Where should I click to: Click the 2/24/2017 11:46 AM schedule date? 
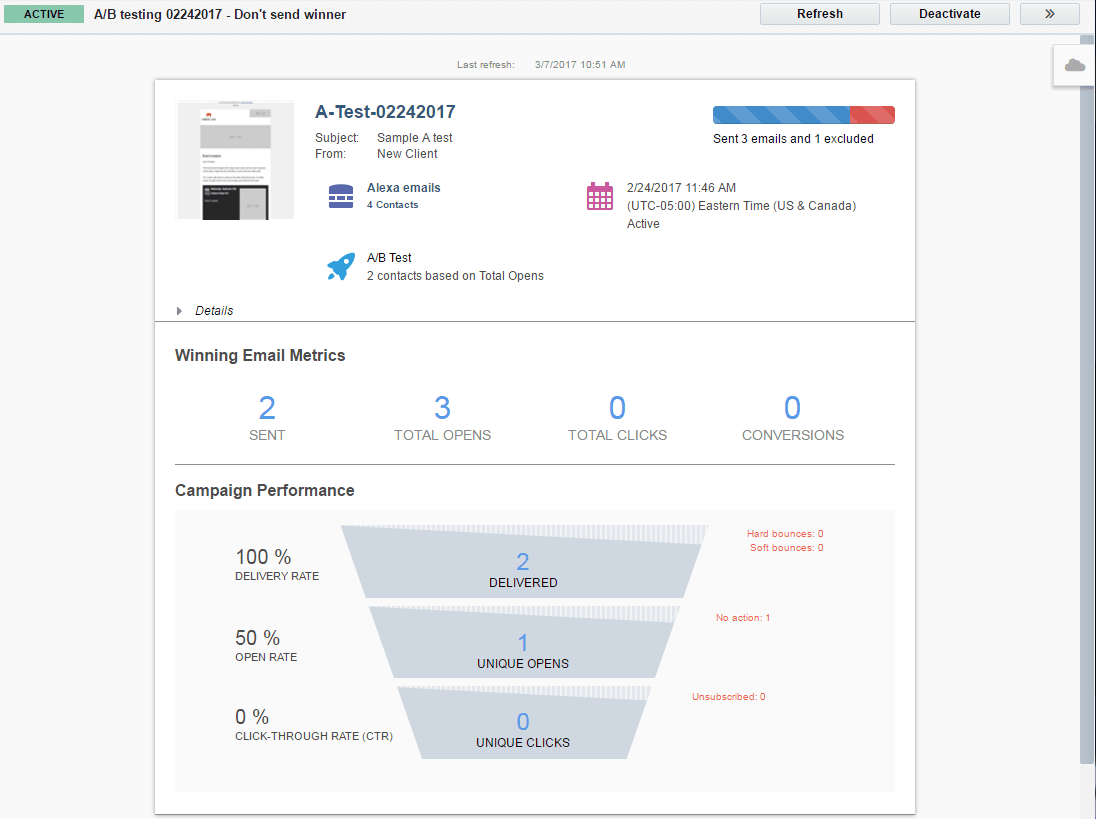(x=681, y=188)
